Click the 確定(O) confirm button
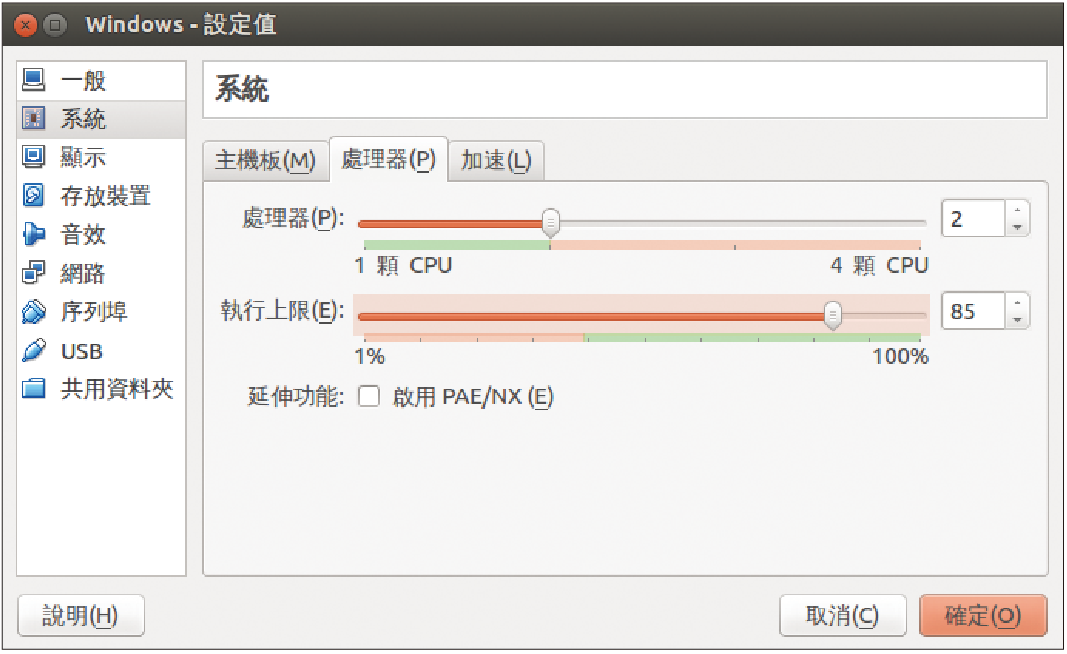Viewport: 1067px width, 654px height. 983,615
